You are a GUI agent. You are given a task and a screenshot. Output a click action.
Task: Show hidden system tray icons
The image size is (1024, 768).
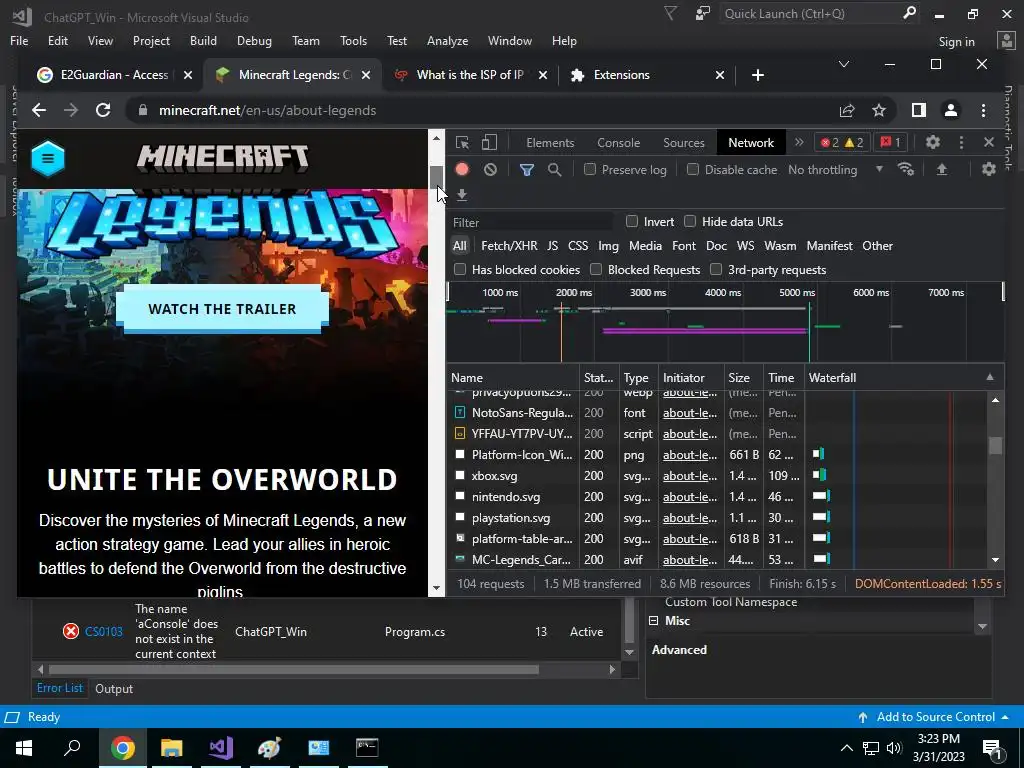pyautogui.click(x=846, y=748)
